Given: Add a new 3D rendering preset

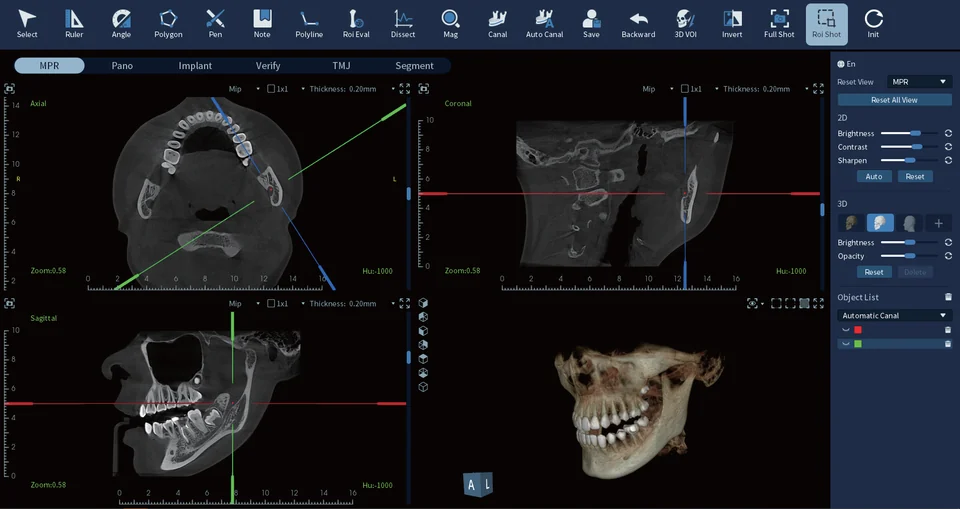Looking at the screenshot, I should click(x=939, y=224).
